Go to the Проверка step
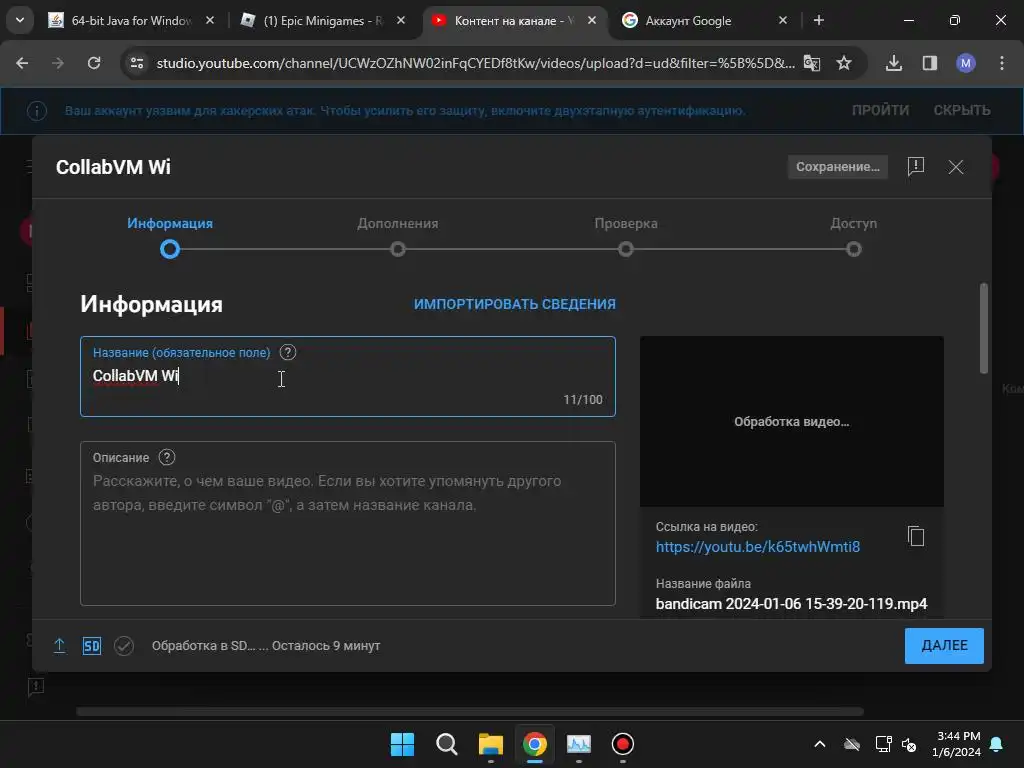 pos(626,236)
